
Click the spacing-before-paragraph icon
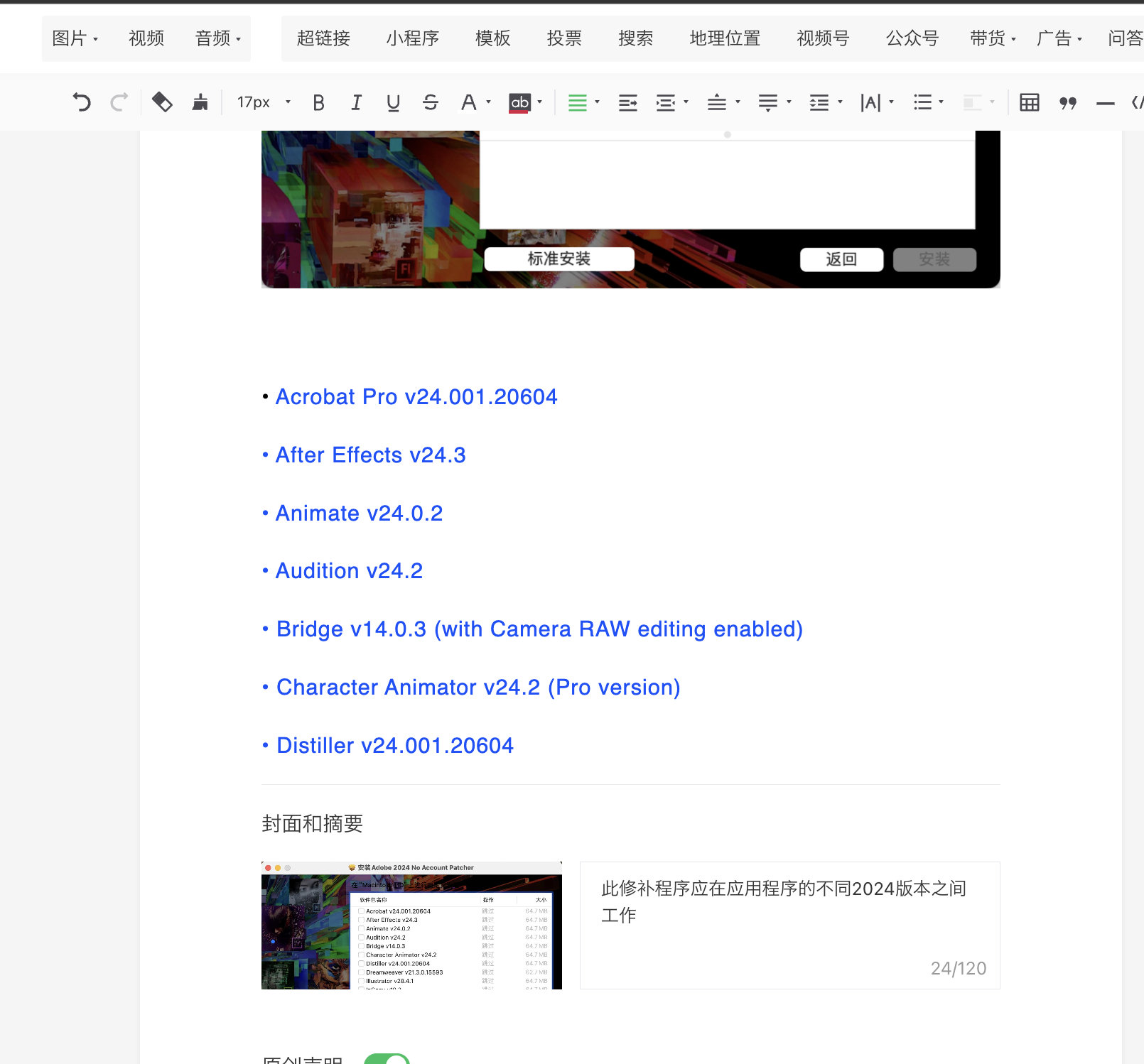pos(717,103)
